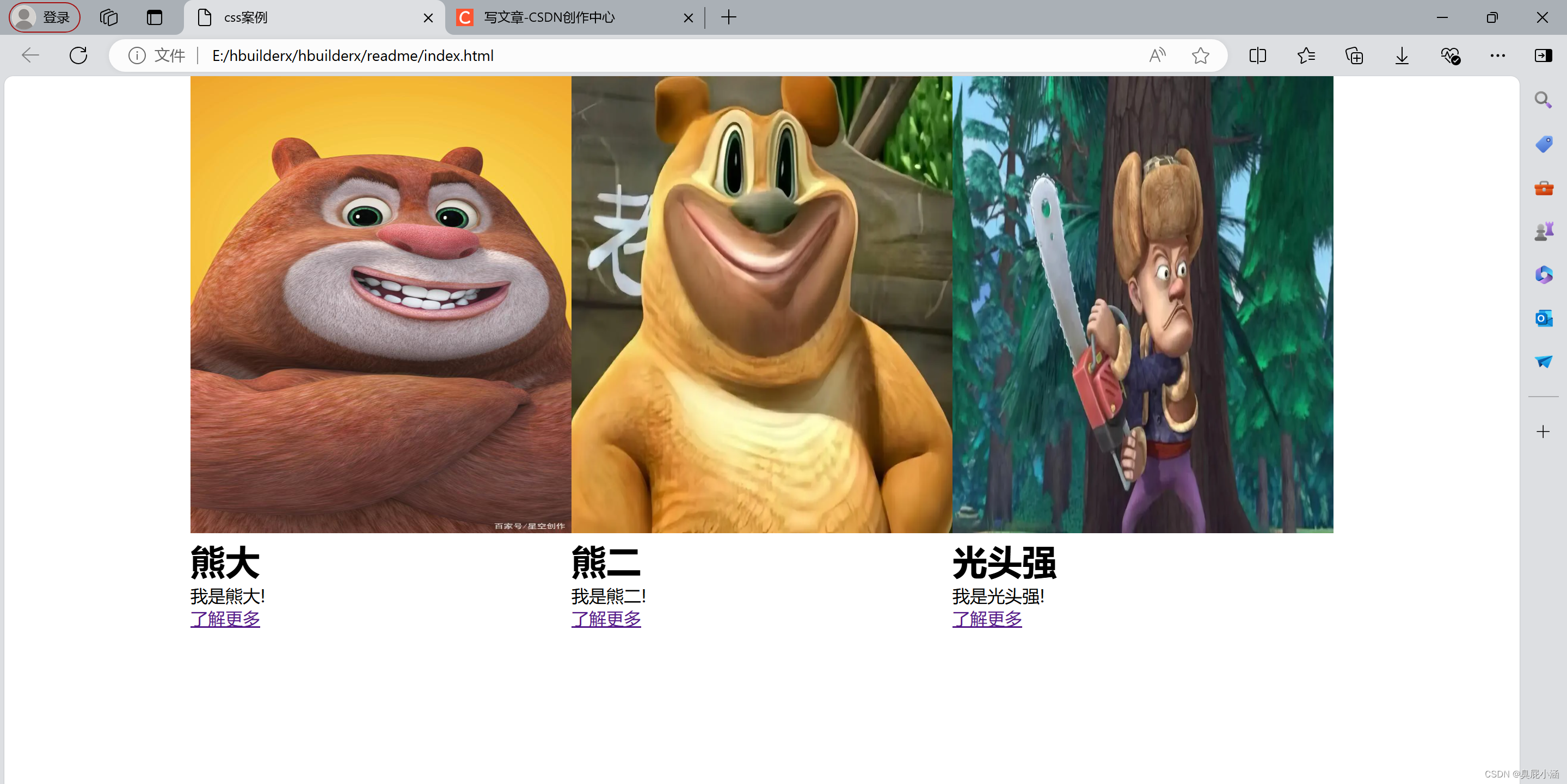Toggle the sidebar panel visibility
The image size is (1567, 784).
click(x=1543, y=55)
